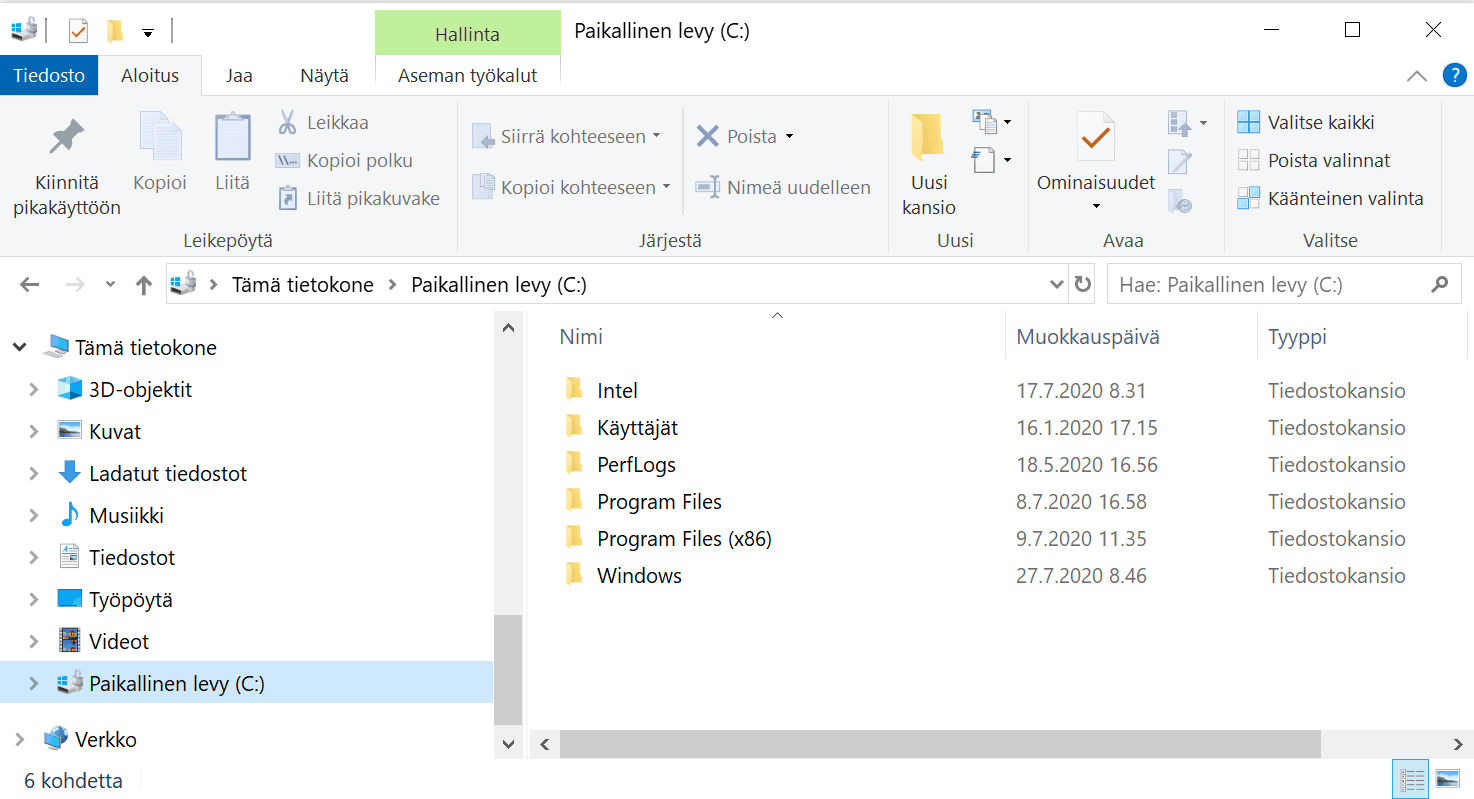Open the Tiedosto file menu
This screenshot has width=1474, height=799.
click(49, 75)
